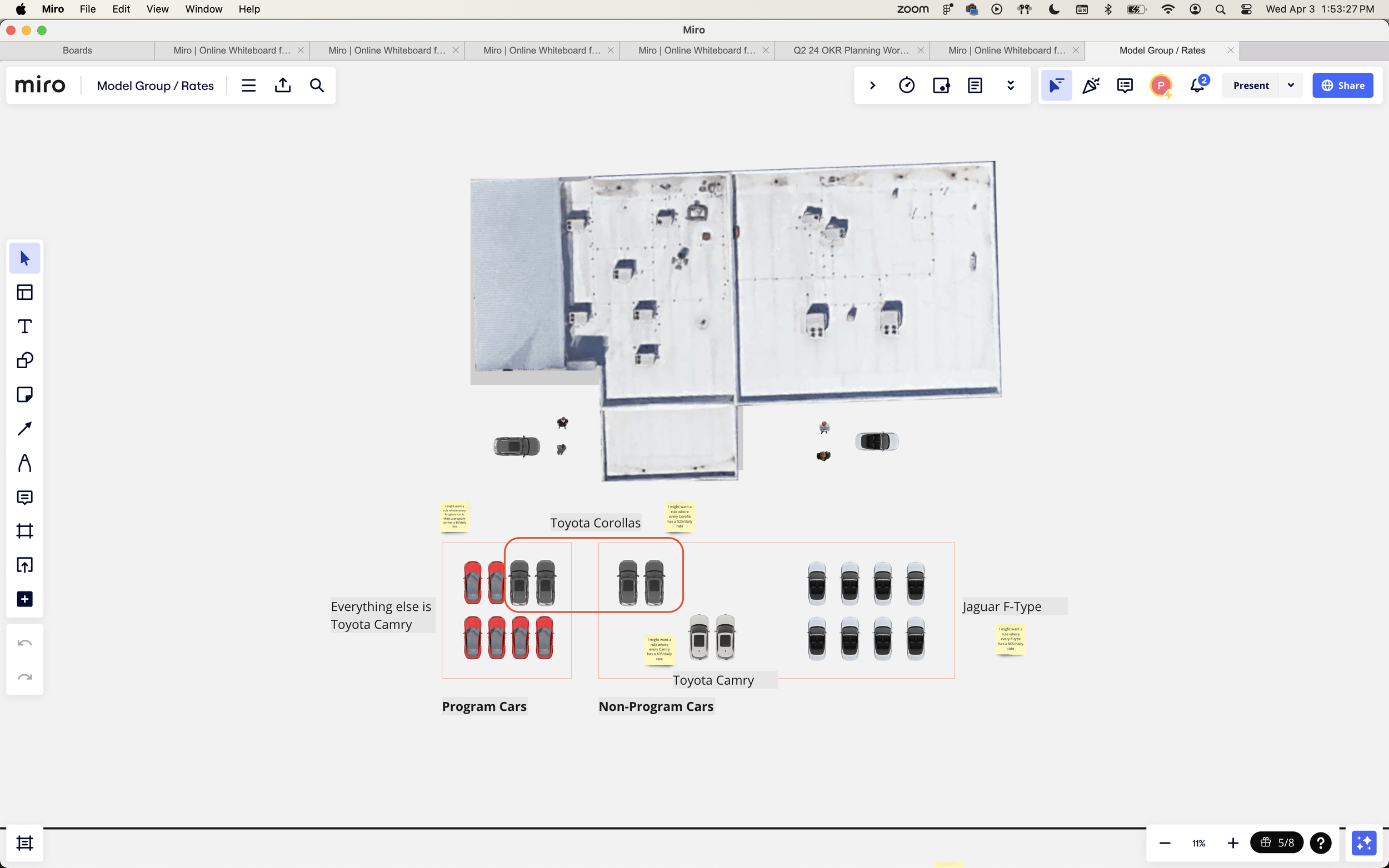Screen dimensions: 1389x868
Task: Redo the last action
Action: pos(24,677)
